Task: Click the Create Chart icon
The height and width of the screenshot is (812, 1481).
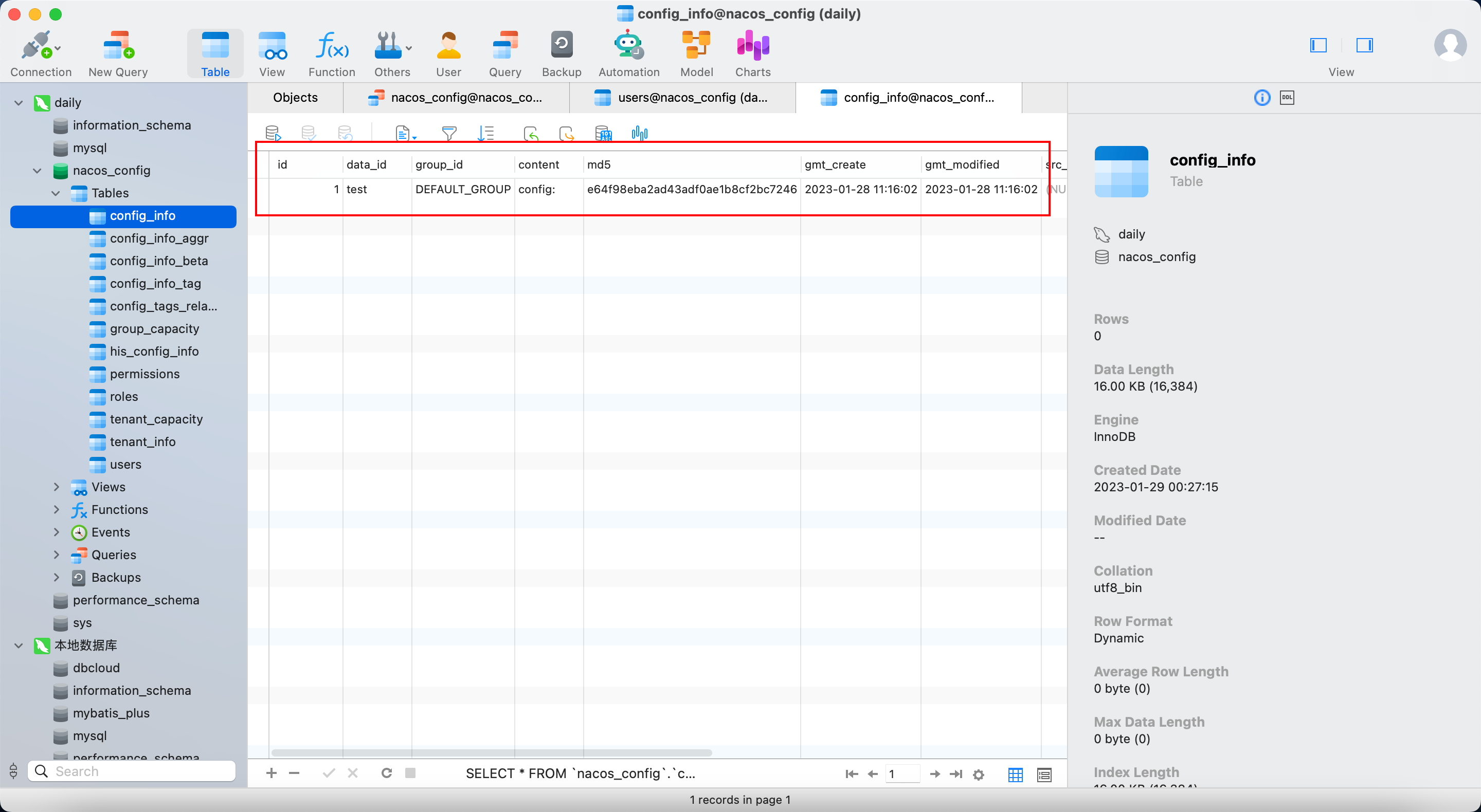Action: point(639,133)
